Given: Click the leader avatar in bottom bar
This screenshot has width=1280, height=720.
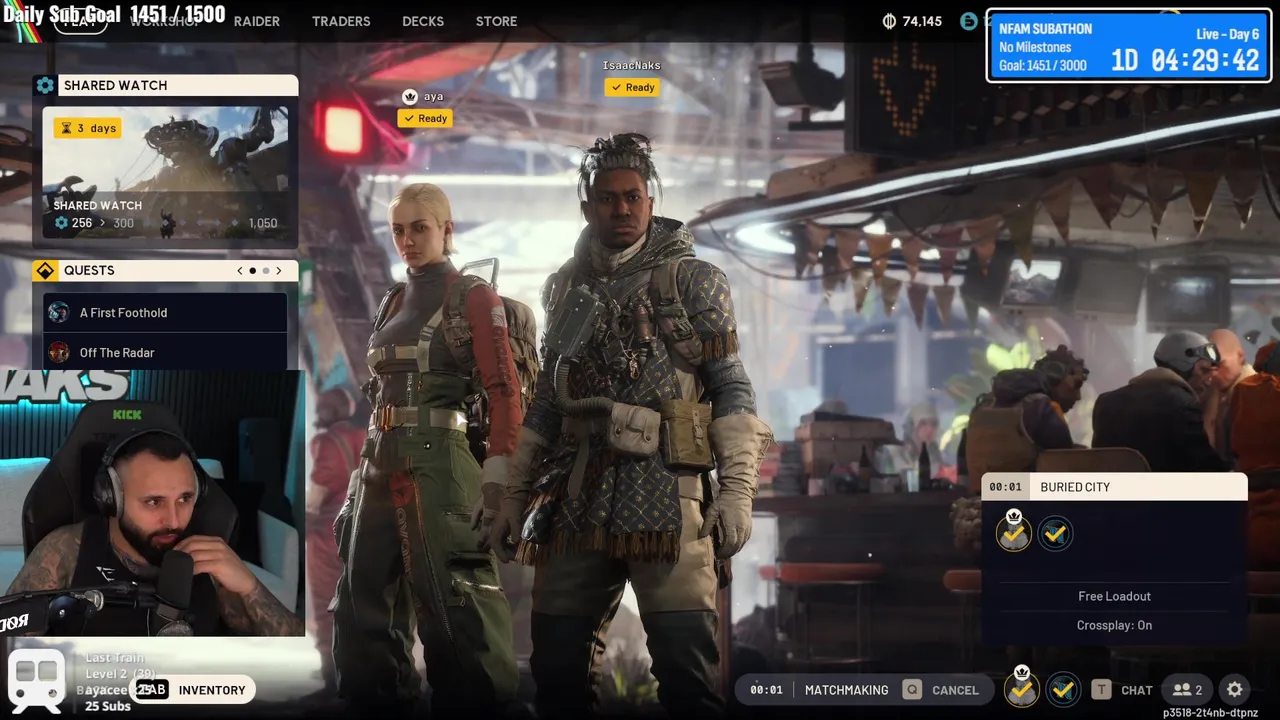Looking at the screenshot, I should pyautogui.click(x=1021, y=689).
